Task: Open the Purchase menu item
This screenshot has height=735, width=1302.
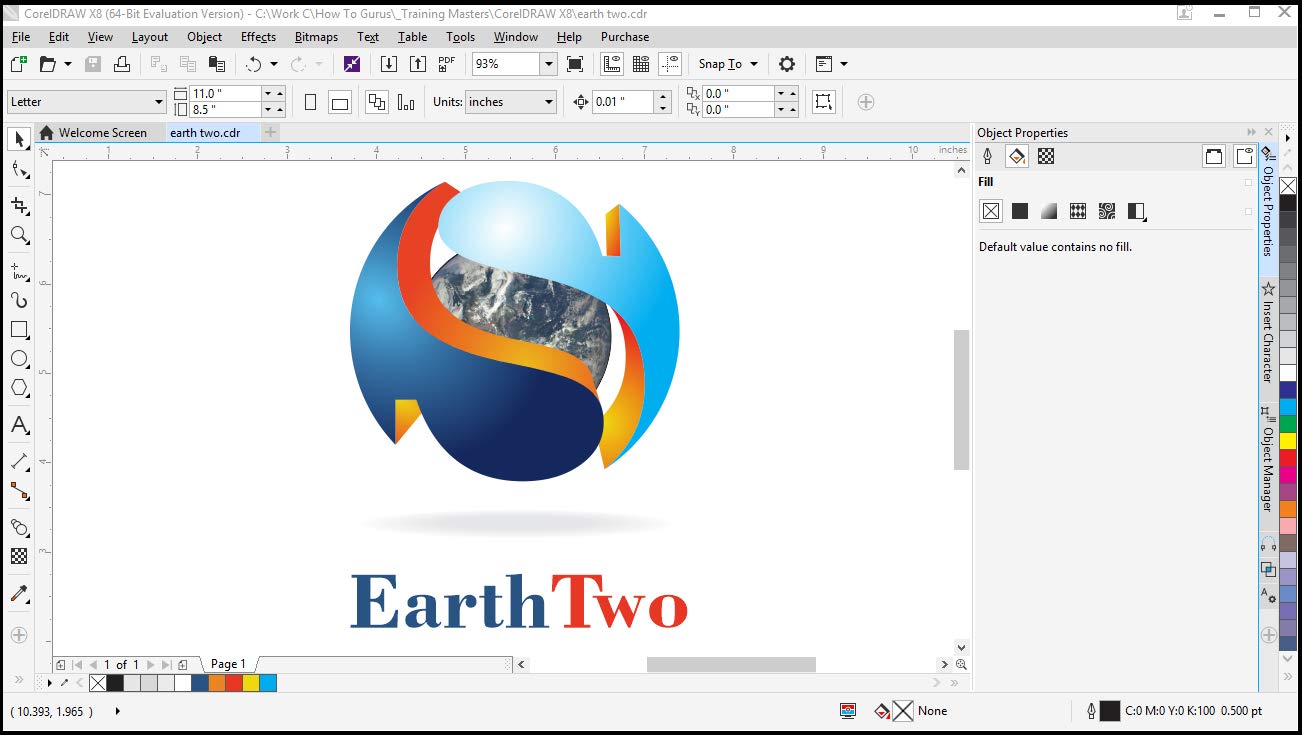Action: pyautogui.click(x=625, y=37)
